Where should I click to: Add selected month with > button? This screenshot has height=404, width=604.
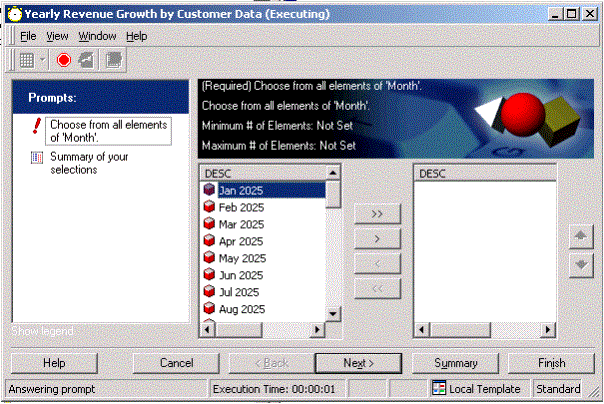(x=377, y=239)
